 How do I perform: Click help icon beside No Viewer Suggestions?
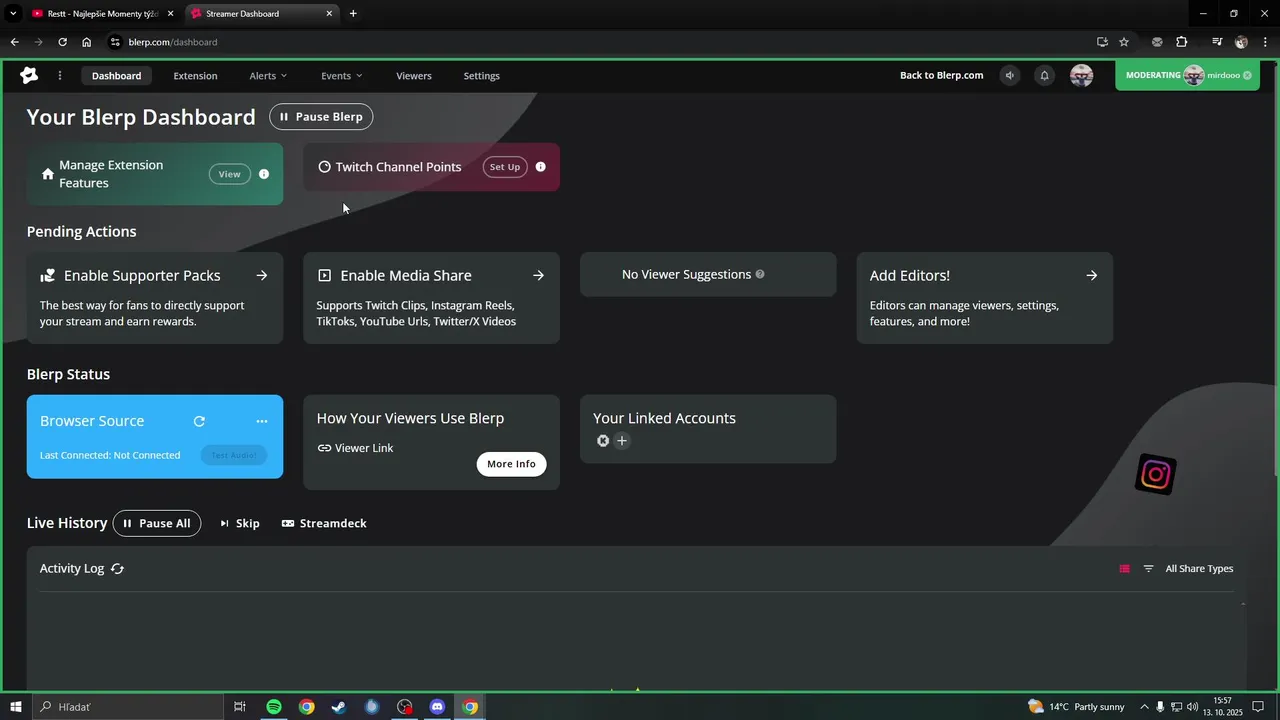click(760, 274)
